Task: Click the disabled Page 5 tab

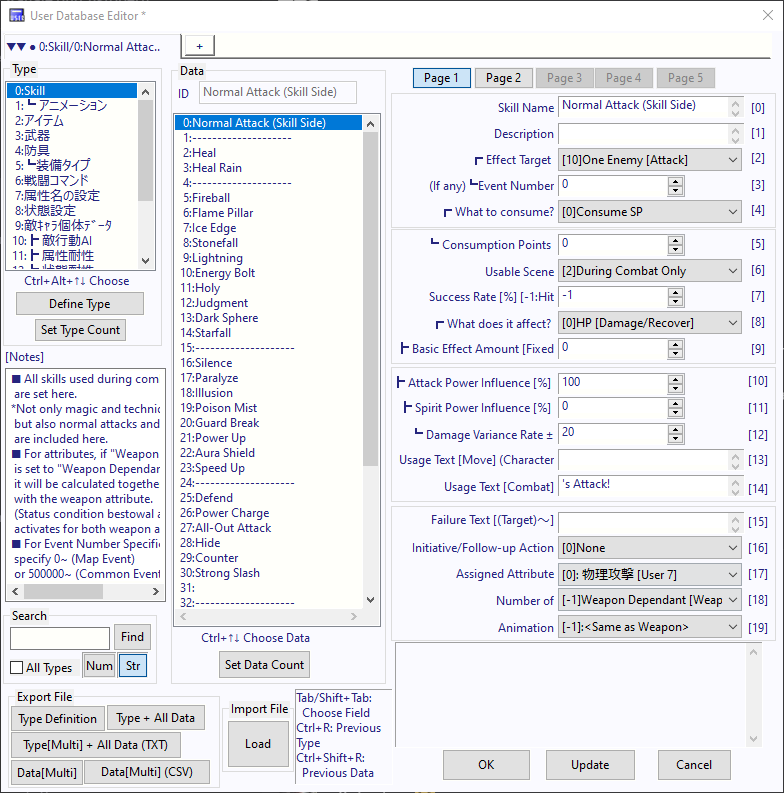Action: (x=685, y=78)
